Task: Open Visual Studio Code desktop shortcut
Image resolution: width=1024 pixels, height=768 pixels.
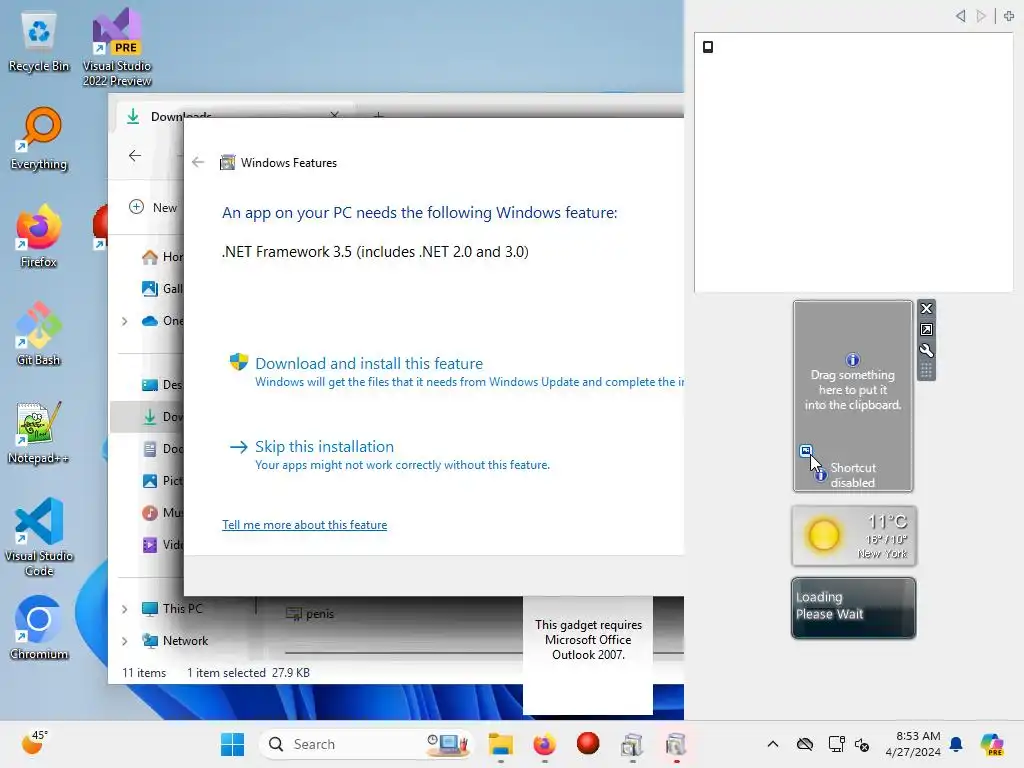Action: point(39,537)
